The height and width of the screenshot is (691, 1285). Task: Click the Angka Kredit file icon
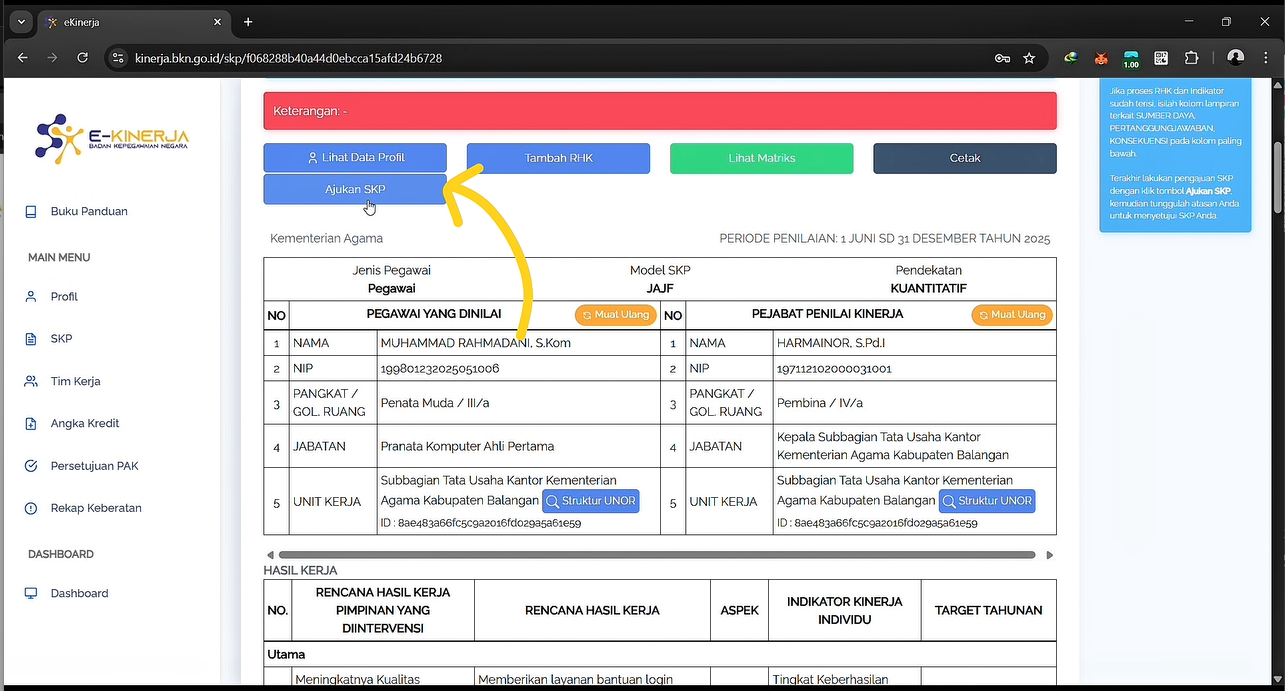31,424
